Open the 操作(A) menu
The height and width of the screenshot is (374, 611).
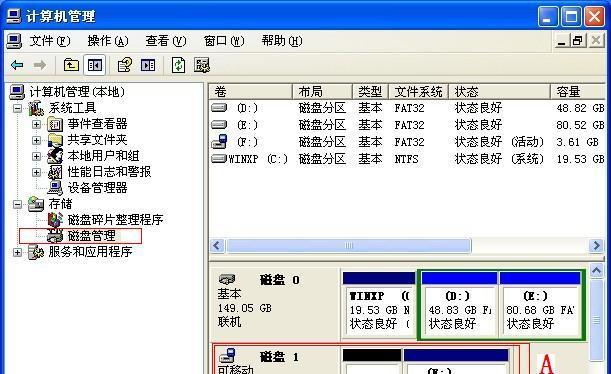click(x=108, y=41)
